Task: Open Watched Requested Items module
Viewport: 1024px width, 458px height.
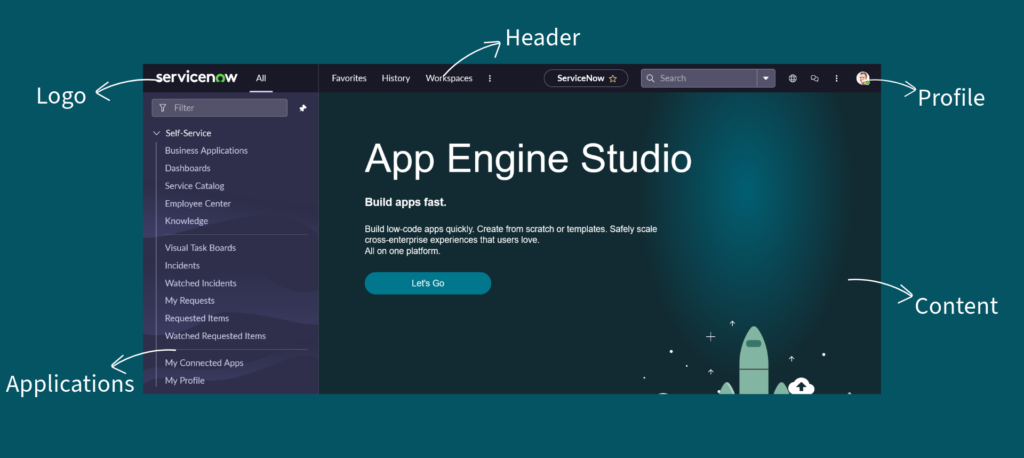Action: 216,336
